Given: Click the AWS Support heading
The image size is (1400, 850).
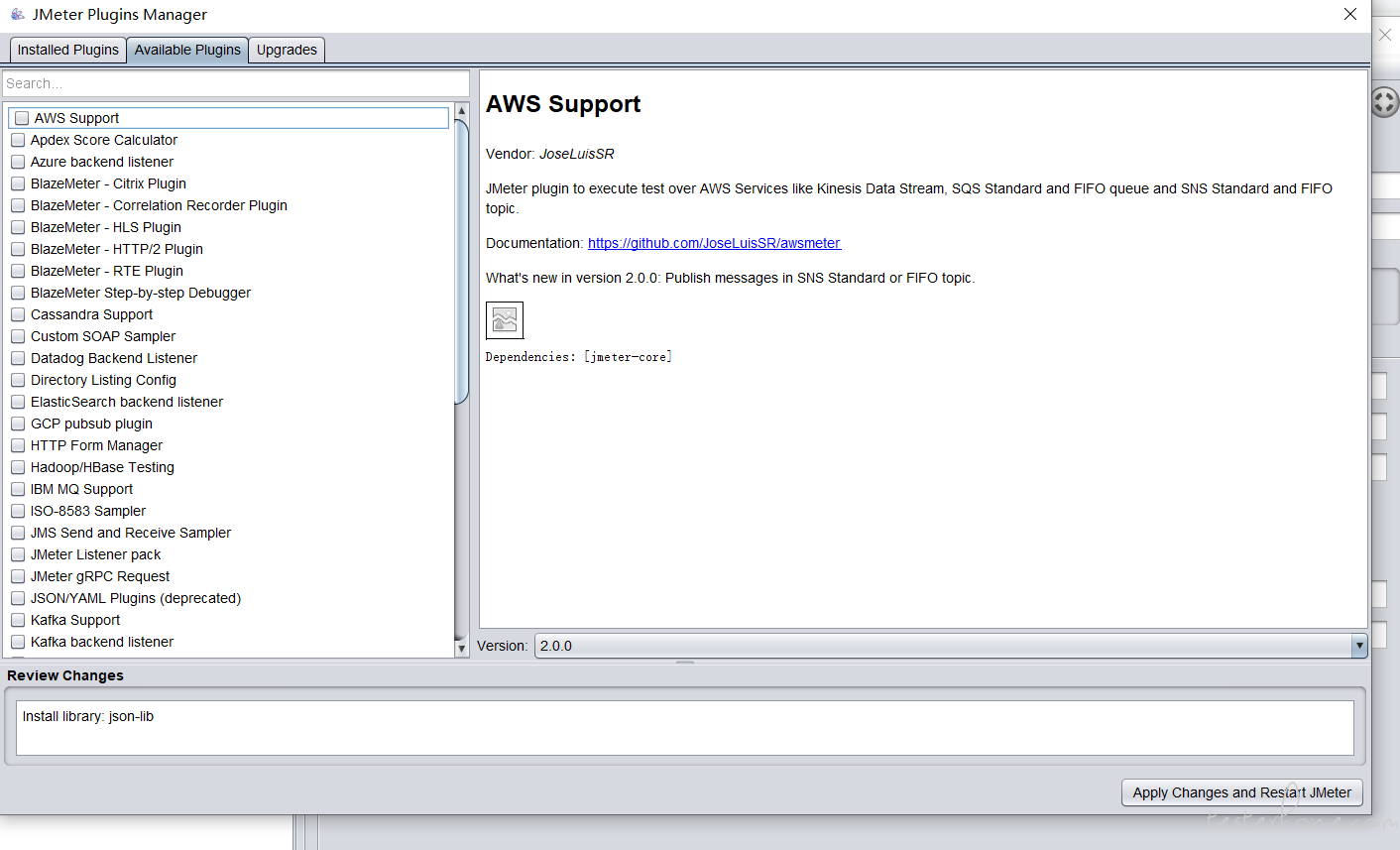Looking at the screenshot, I should pos(563,104).
